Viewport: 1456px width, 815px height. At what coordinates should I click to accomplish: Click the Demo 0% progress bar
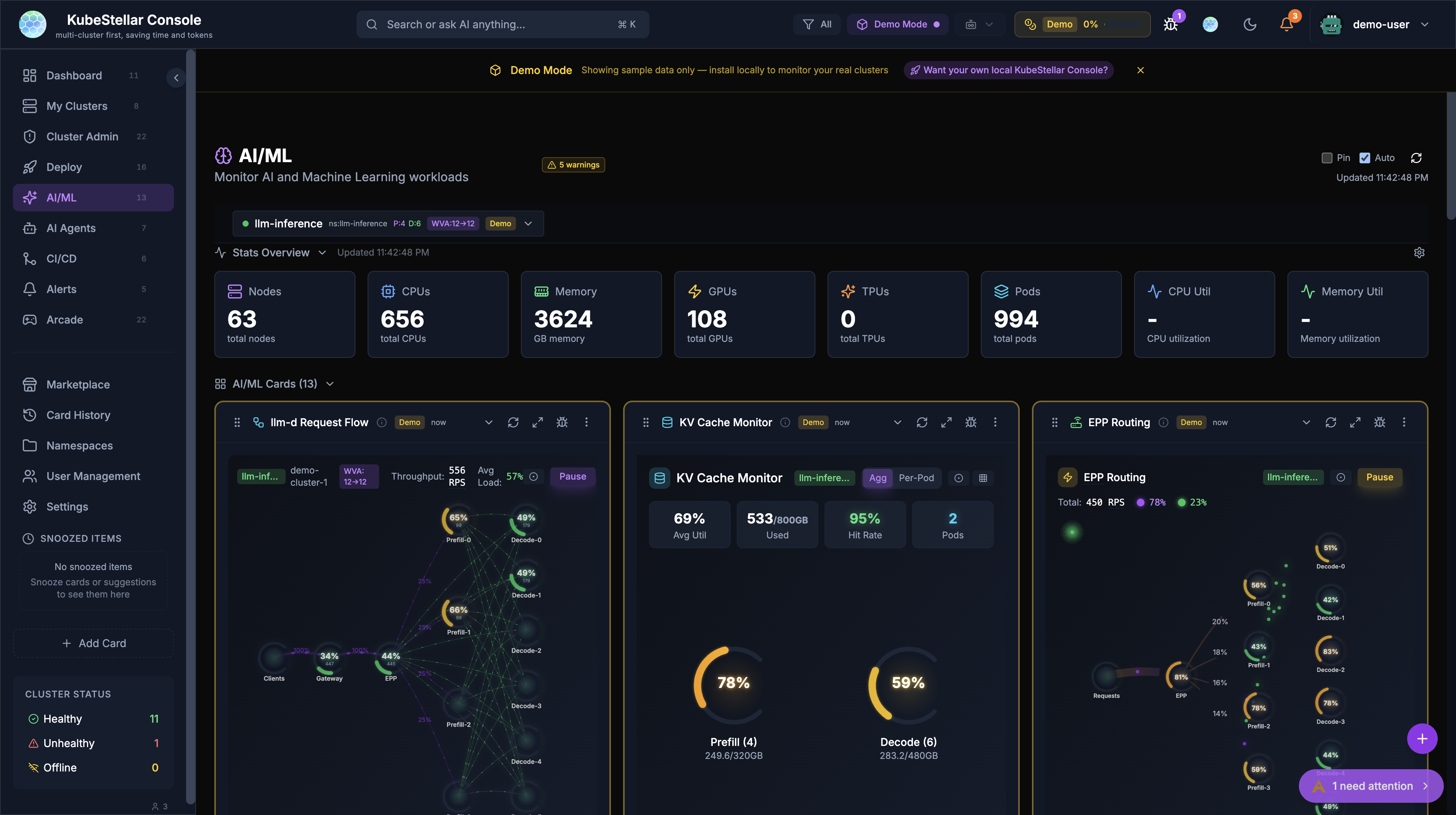[x=1082, y=24]
